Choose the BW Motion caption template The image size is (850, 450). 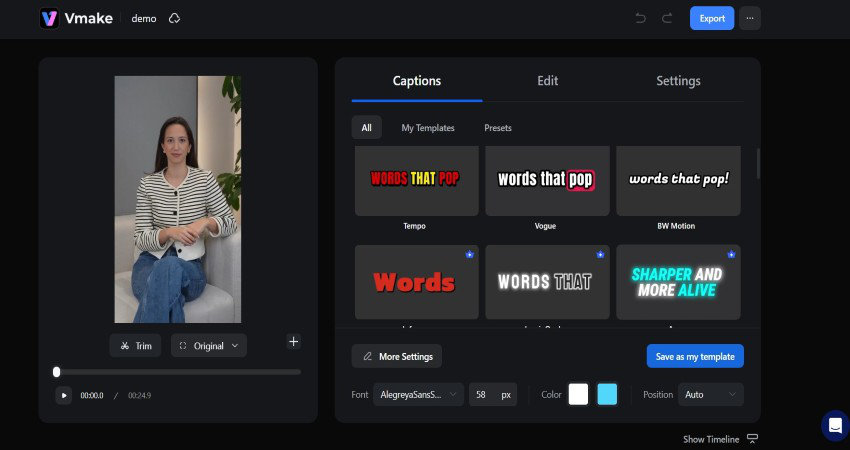tap(678, 181)
